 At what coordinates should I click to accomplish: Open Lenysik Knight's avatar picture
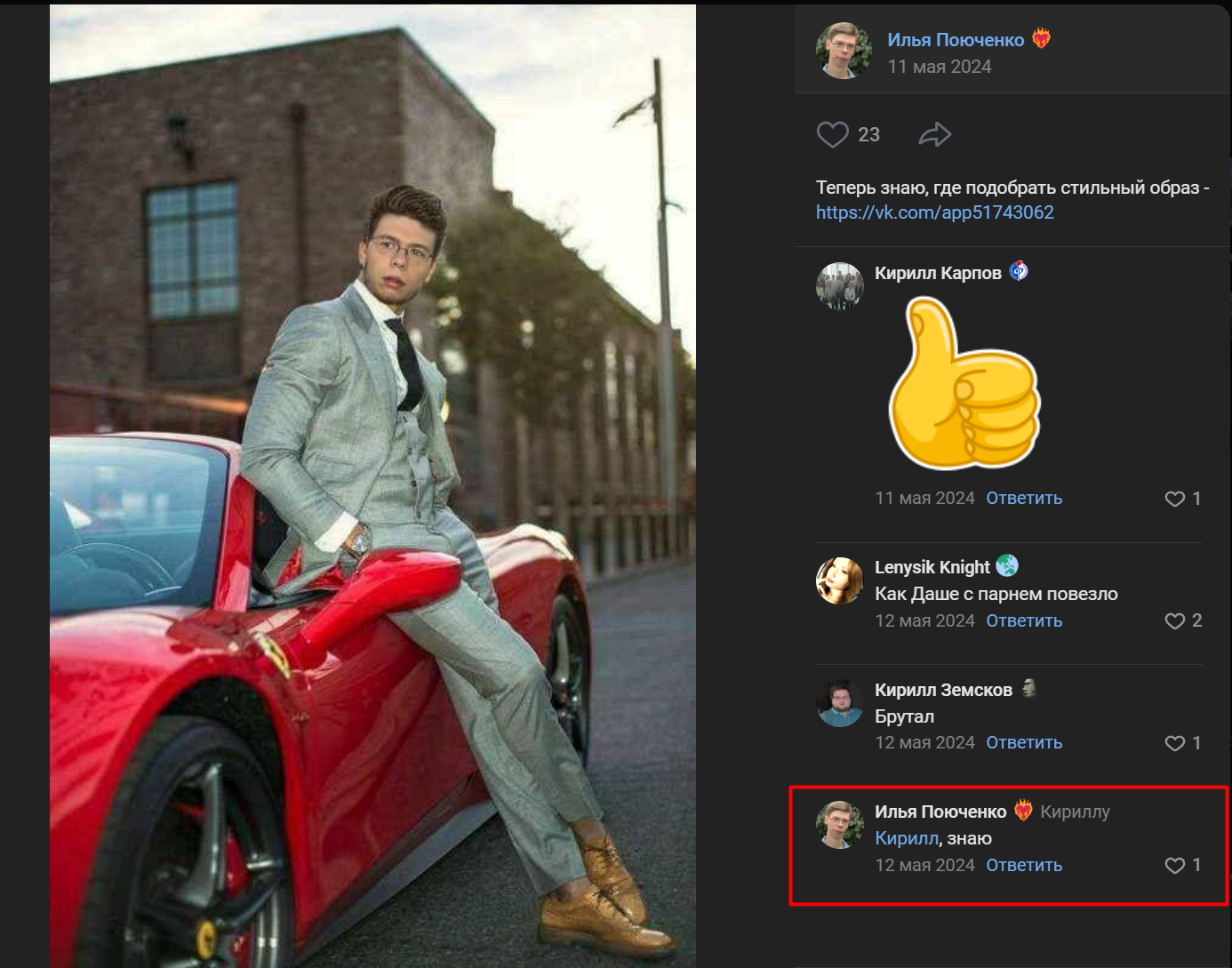pos(840,581)
